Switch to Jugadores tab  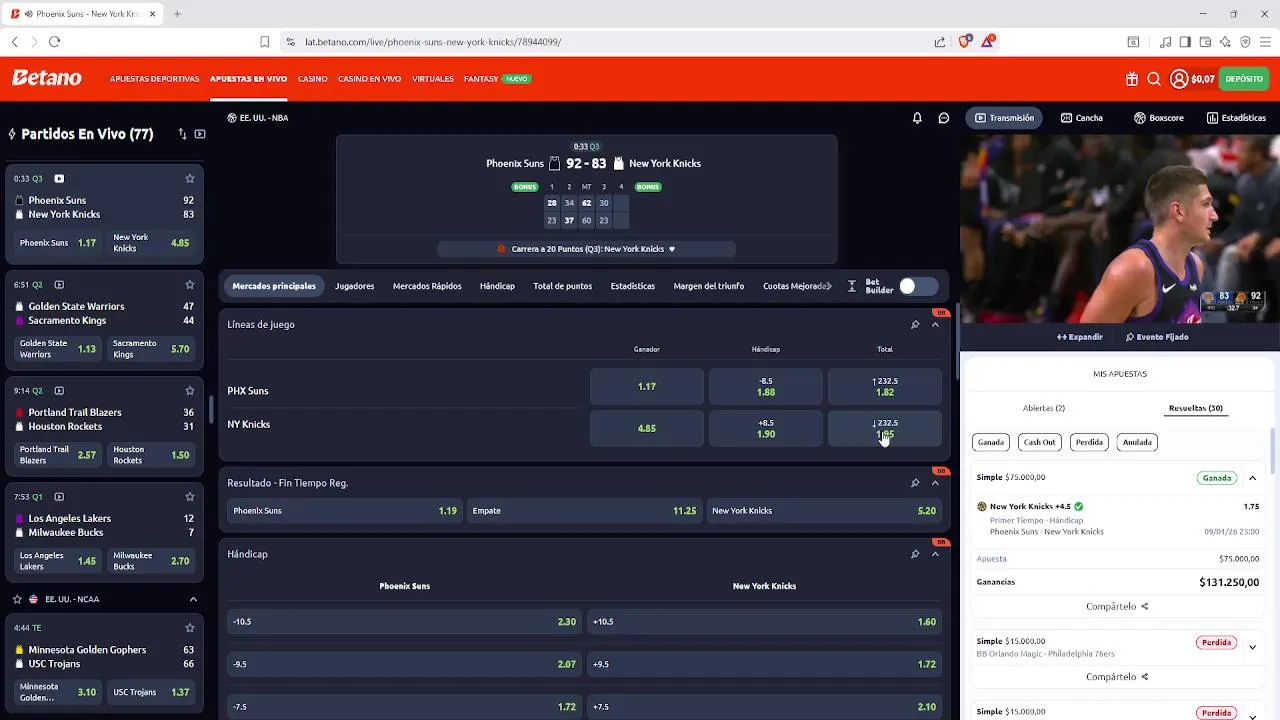[354, 286]
